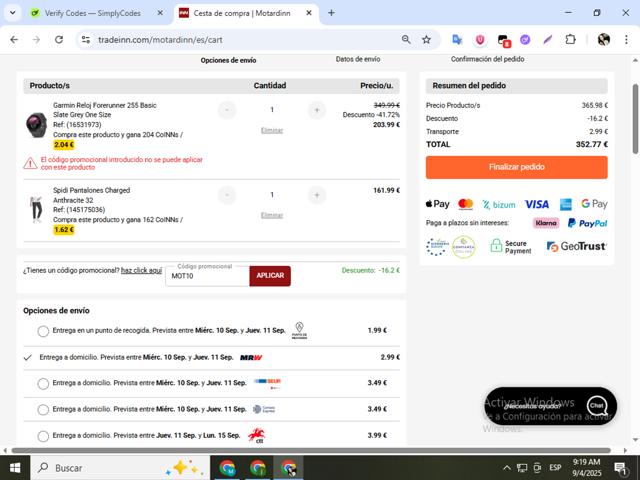Select Correos Express delivery option 3.49 €
This screenshot has width=640, height=480.
[43, 410]
